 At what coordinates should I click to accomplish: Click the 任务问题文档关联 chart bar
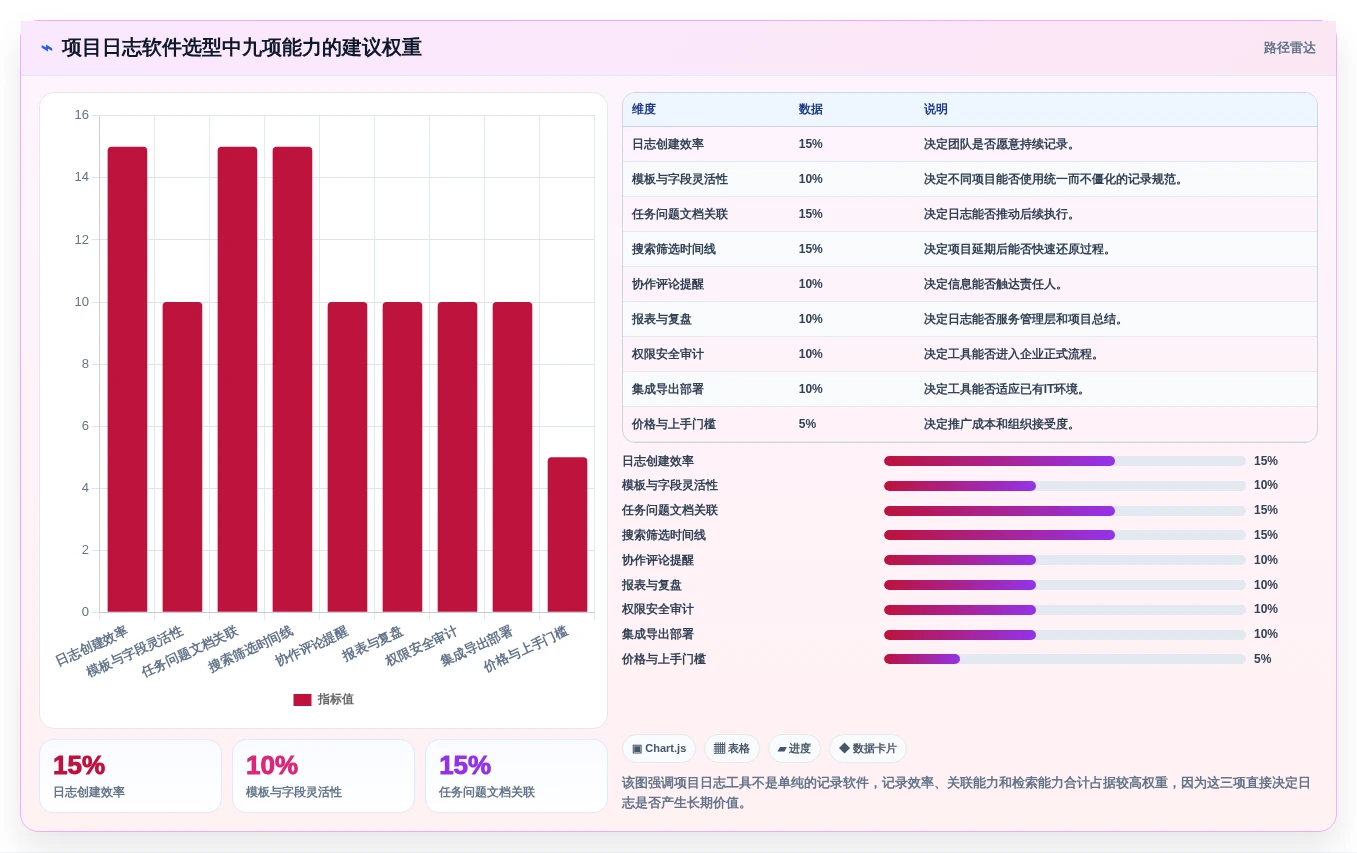(237, 379)
